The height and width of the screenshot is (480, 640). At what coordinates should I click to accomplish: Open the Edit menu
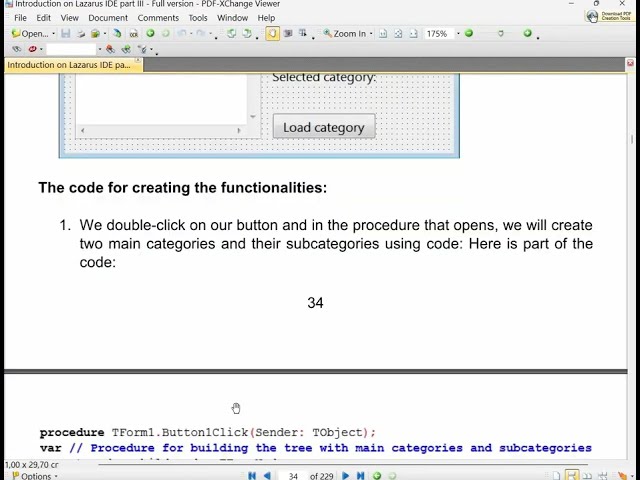(x=43, y=18)
